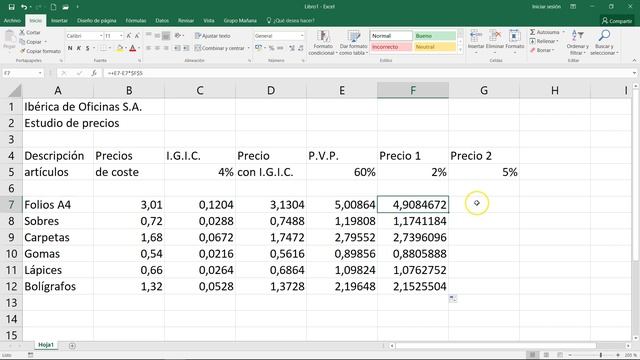This screenshot has width=640, height=360.
Task: Click the Borrar eraser button
Action: point(542,50)
